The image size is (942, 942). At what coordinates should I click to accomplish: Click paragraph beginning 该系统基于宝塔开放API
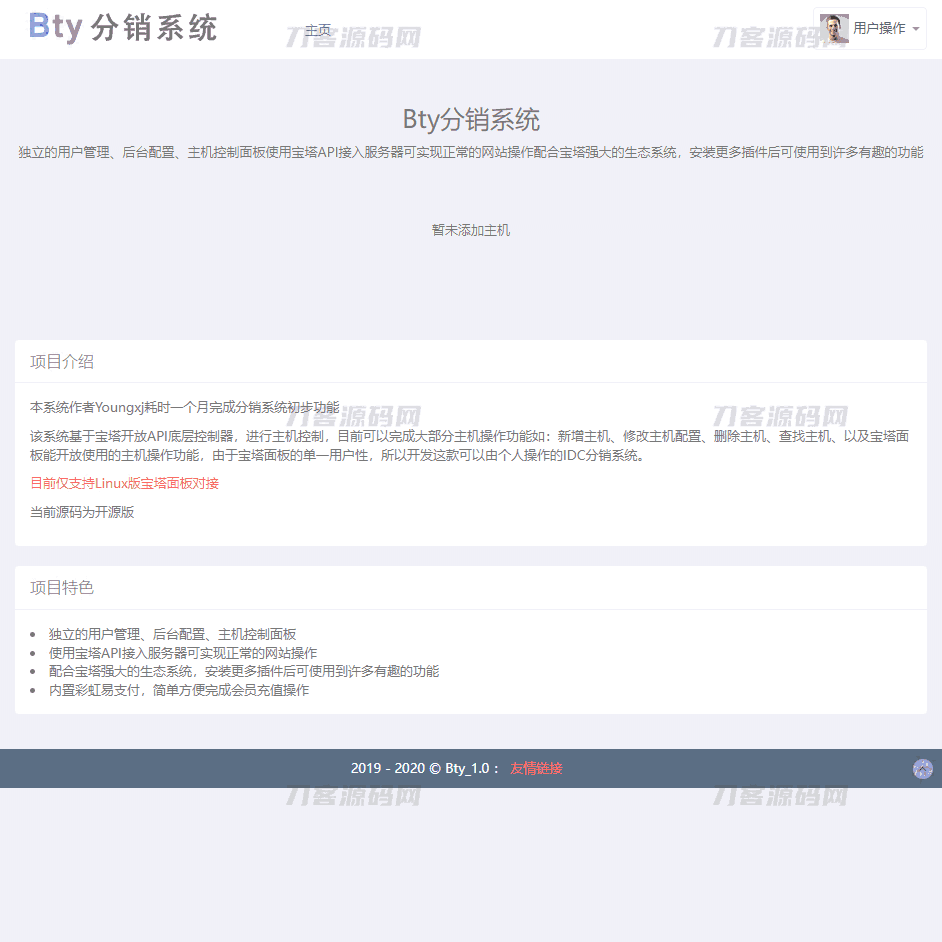click(x=469, y=446)
